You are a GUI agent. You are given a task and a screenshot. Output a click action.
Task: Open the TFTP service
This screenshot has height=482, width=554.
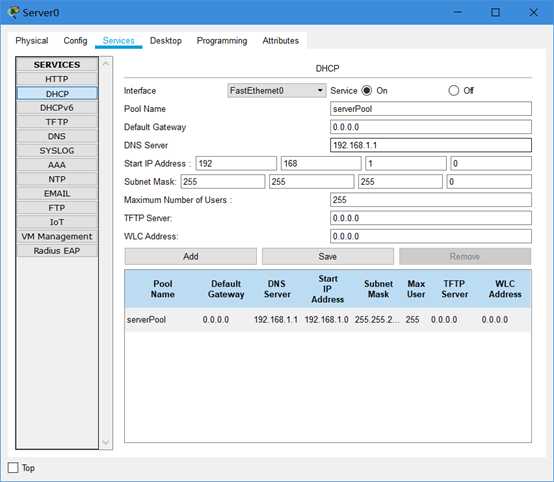tap(57, 122)
